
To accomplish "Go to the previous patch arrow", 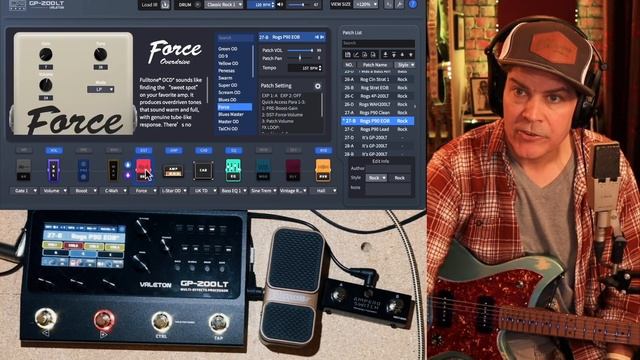I will 317,37.
